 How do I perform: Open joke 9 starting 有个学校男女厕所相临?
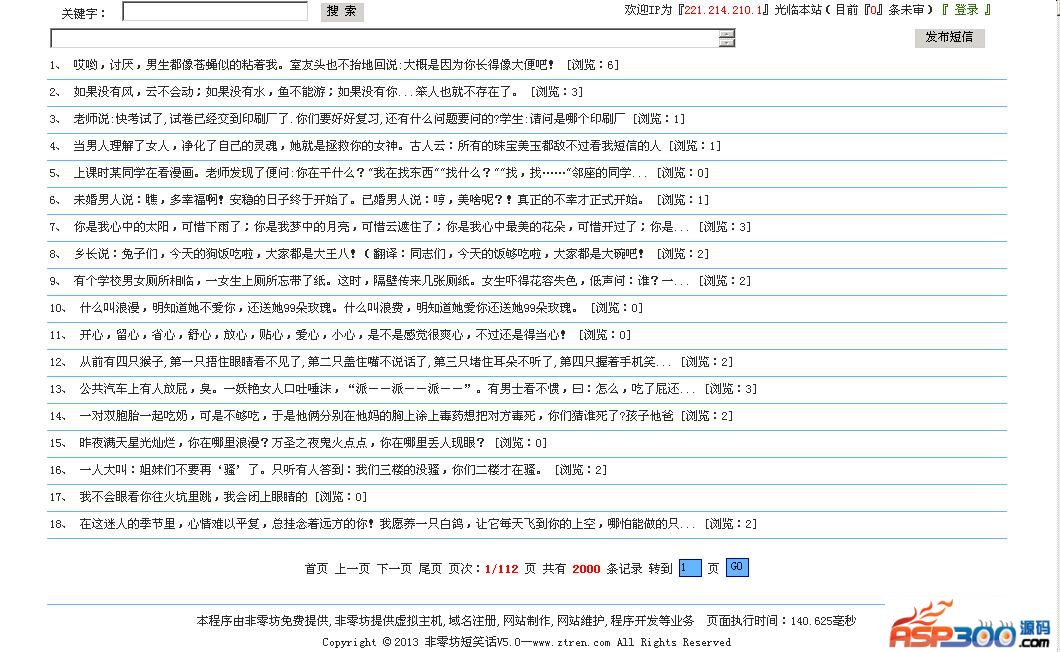pos(381,281)
